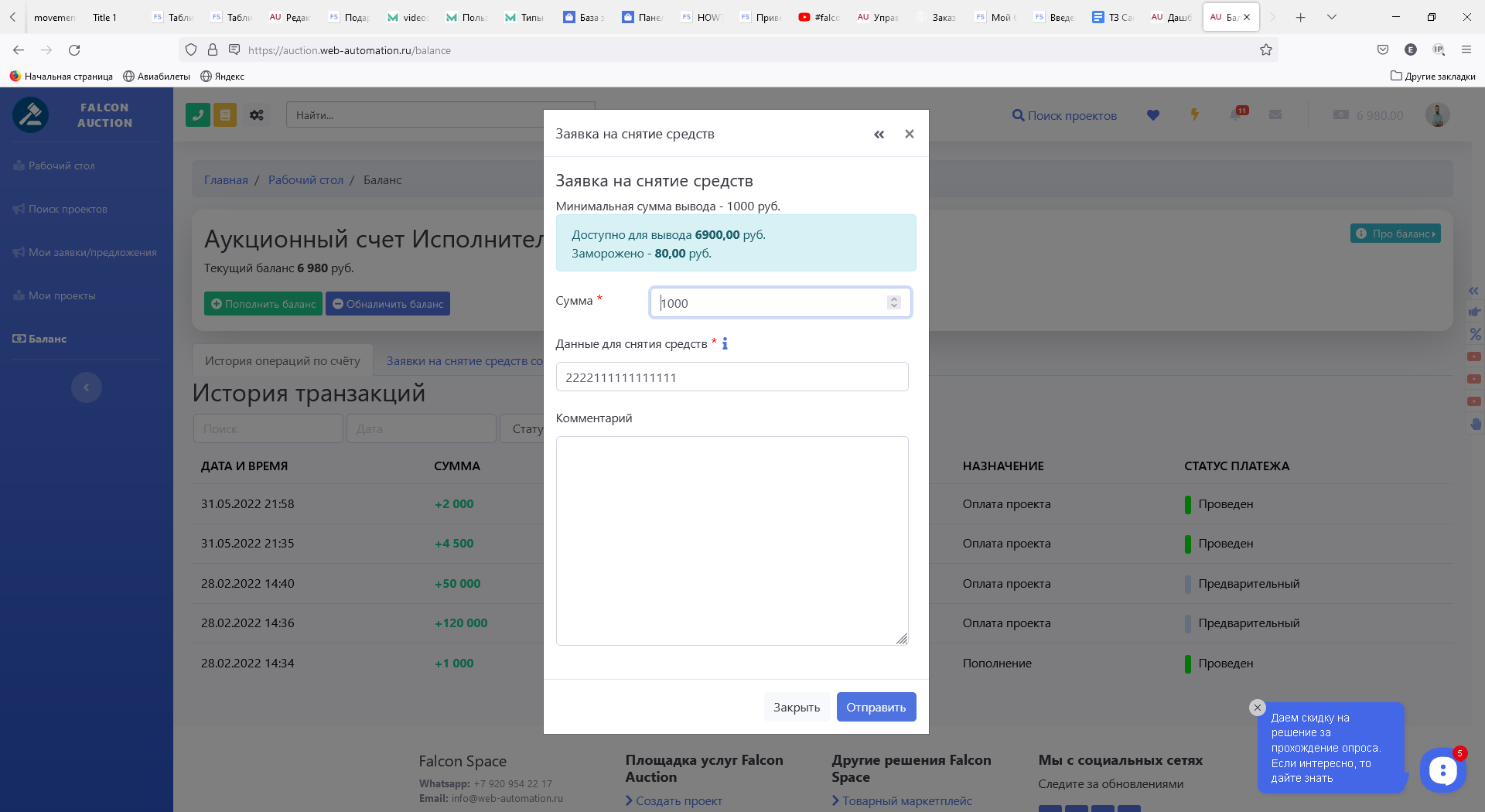Bookmark this page with star icon
Image resolution: width=1485 pixels, height=812 pixels.
pos(1266,50)
